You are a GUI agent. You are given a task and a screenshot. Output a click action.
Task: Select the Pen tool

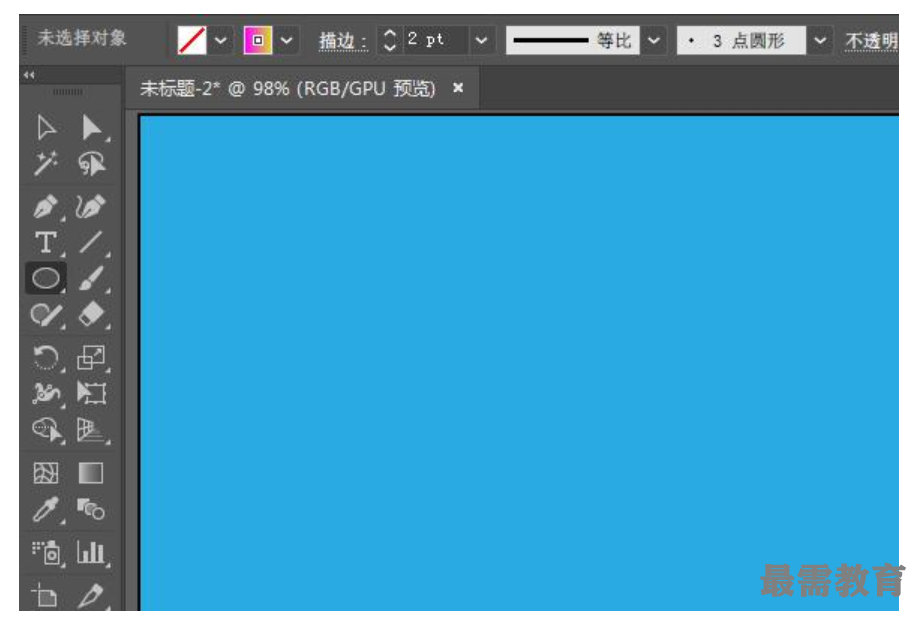[46, 206]
